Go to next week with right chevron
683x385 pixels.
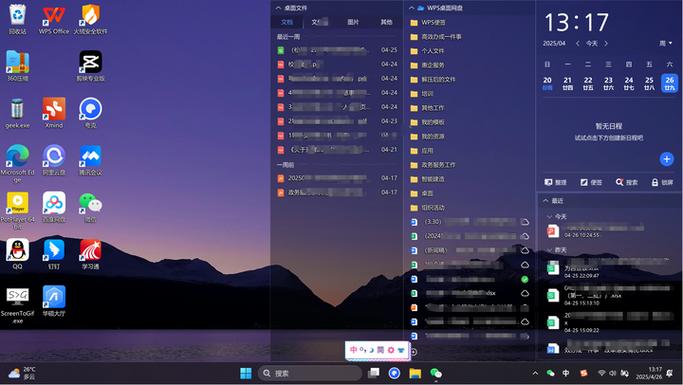605,43
